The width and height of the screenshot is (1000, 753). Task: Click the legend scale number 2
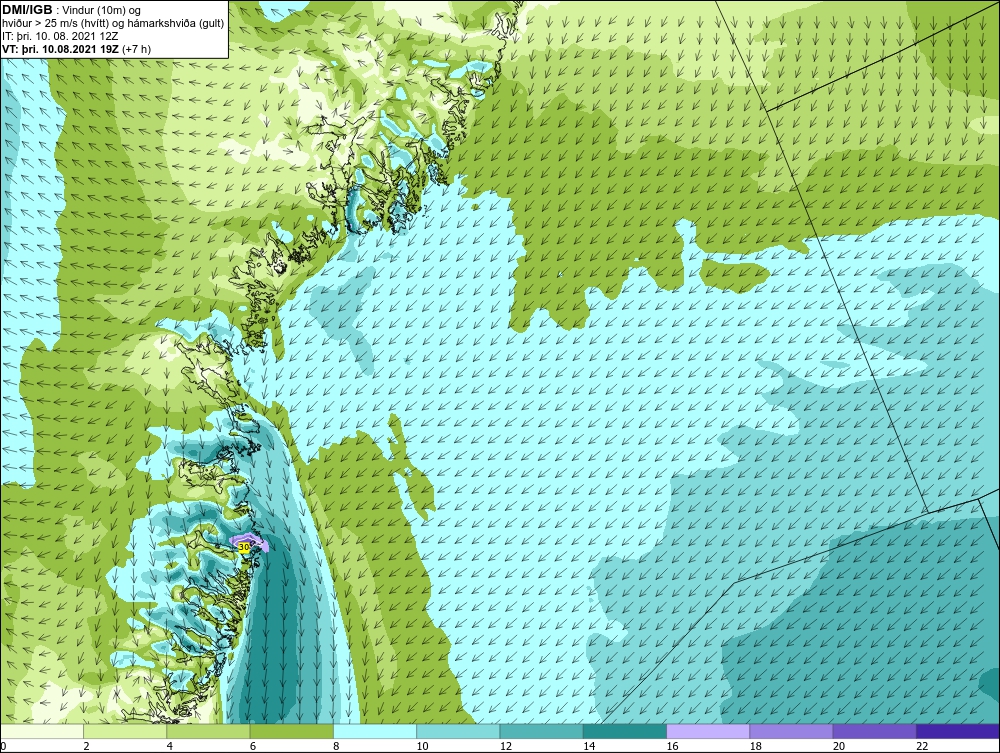point(86,746)
